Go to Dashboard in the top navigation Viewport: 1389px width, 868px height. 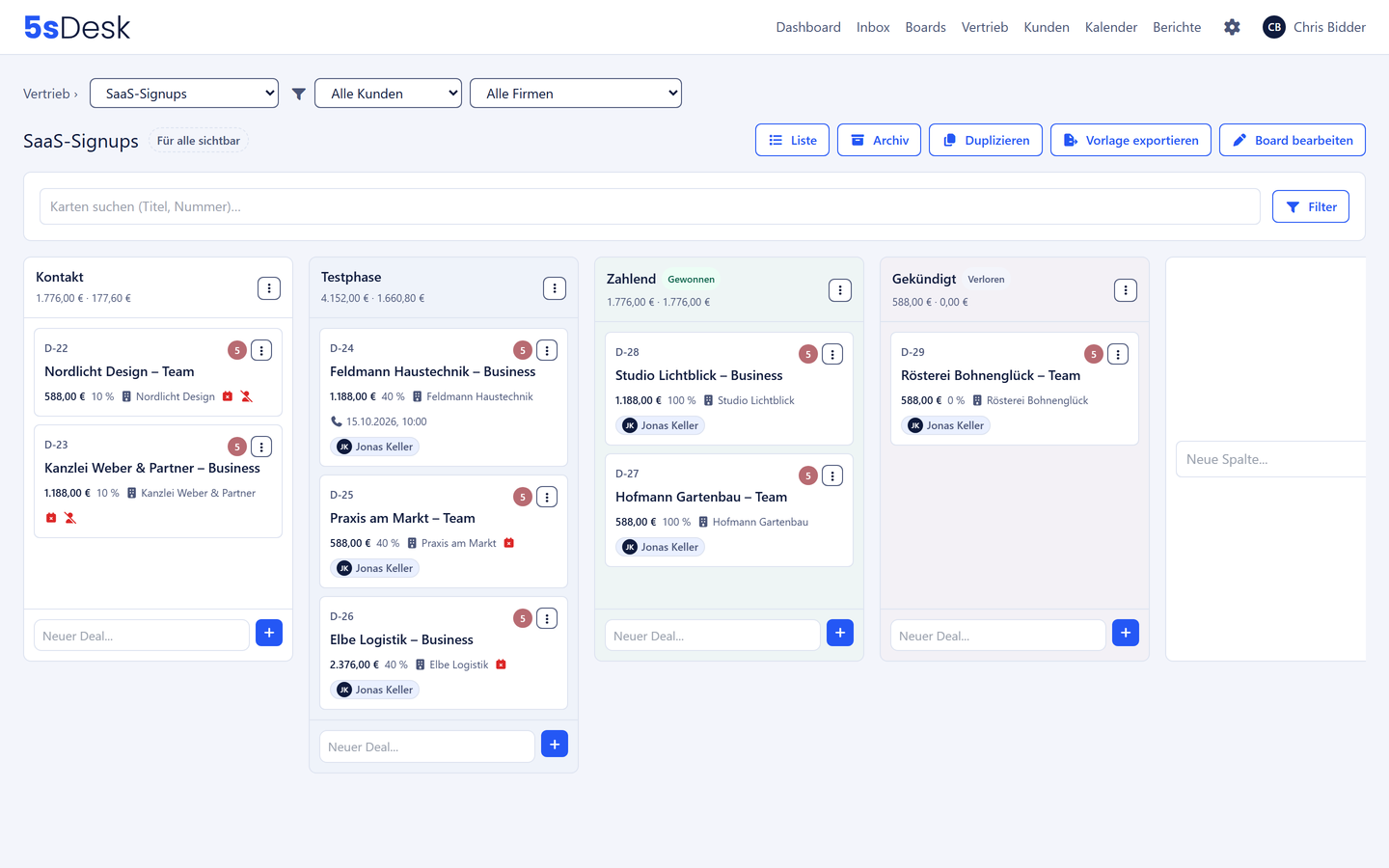pyautogui.click(x=808, y=27)
